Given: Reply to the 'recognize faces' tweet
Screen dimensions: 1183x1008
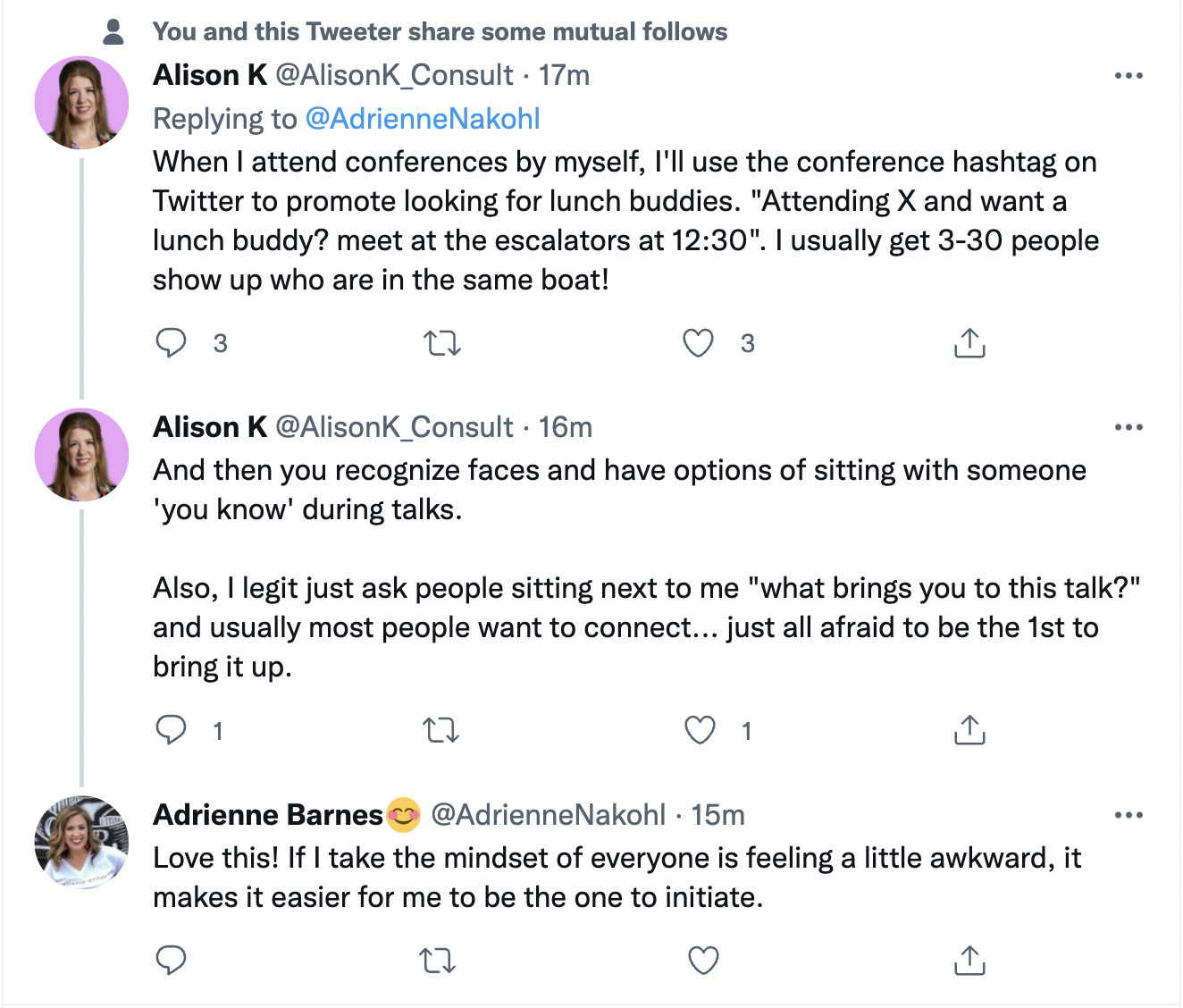Looking at the screenshot, I should [172, 730].
